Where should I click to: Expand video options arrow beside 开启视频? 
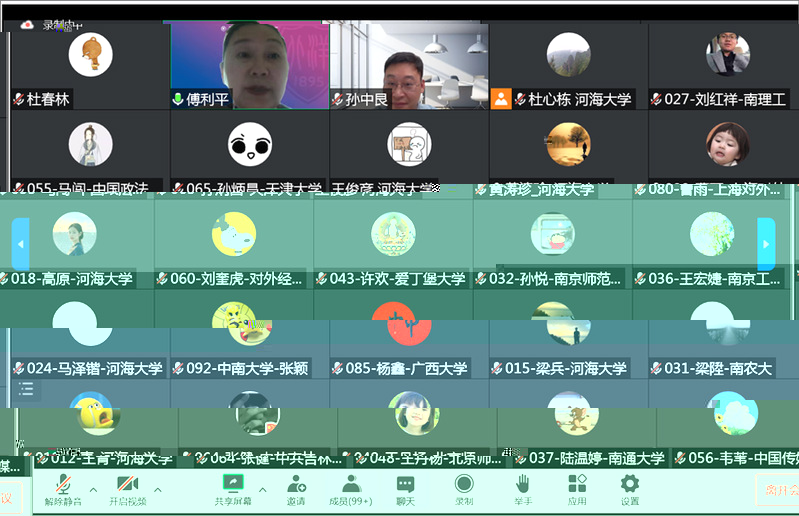click(x=158, y=490)
